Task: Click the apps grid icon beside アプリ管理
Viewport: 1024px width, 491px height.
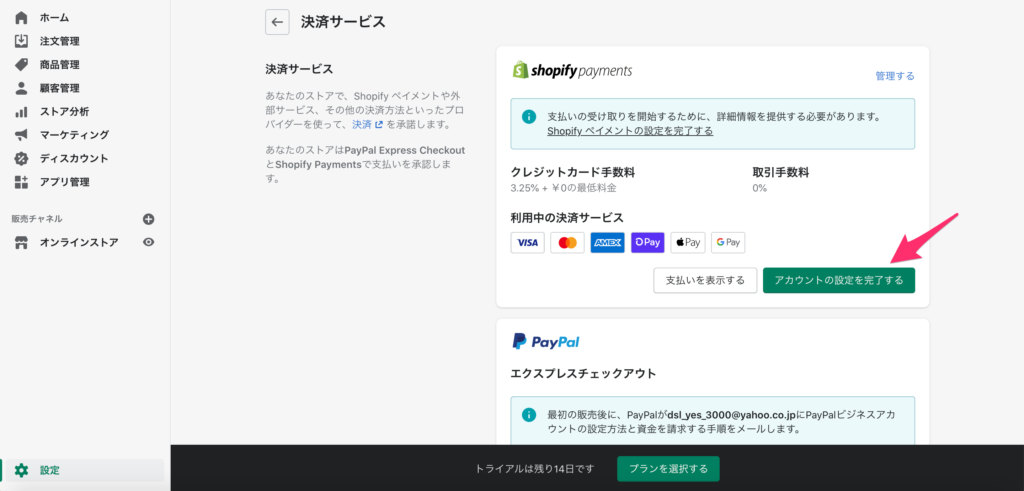Action: (x=22, y=182)
